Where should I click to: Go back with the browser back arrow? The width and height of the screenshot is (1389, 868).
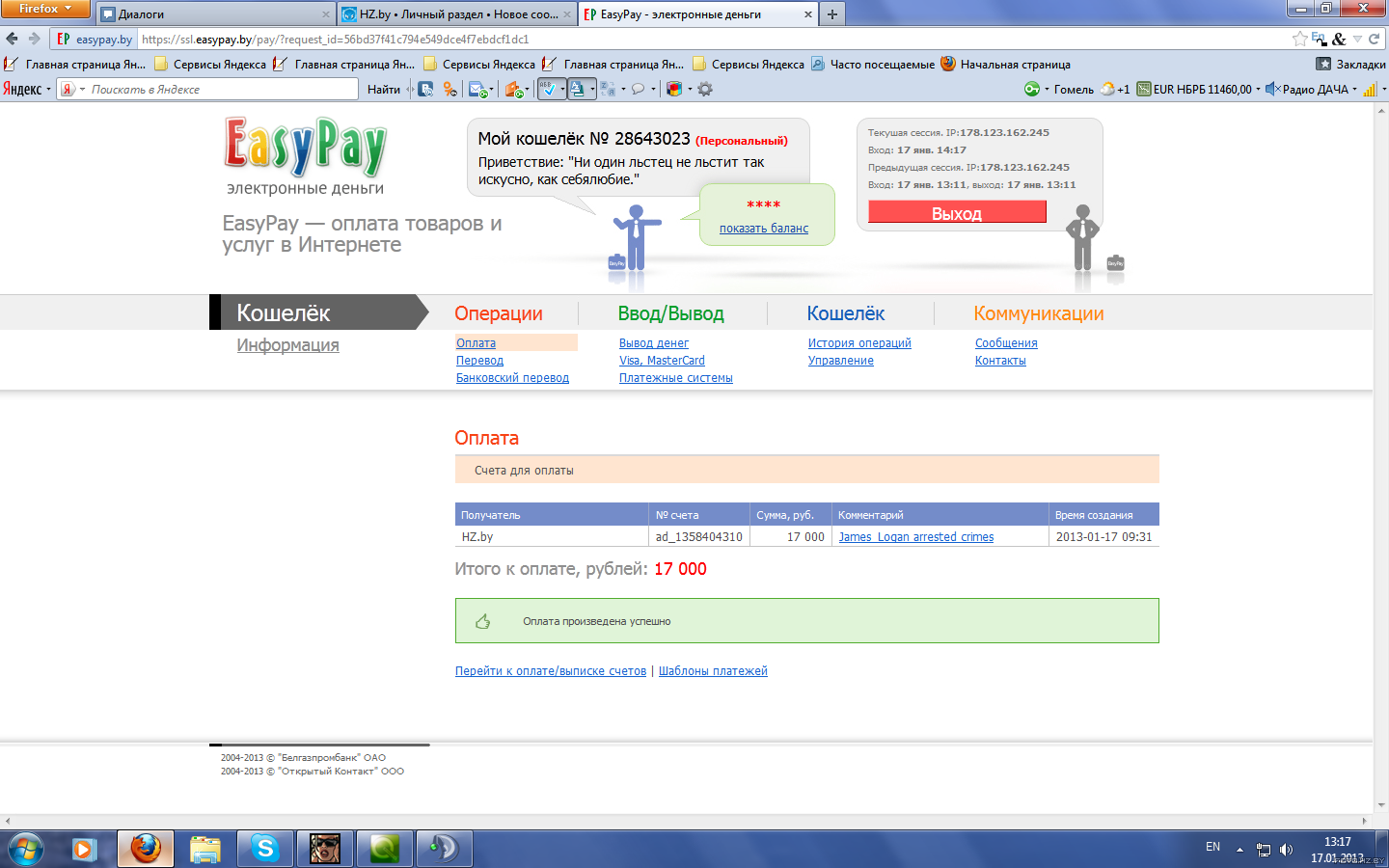point(12,39)
